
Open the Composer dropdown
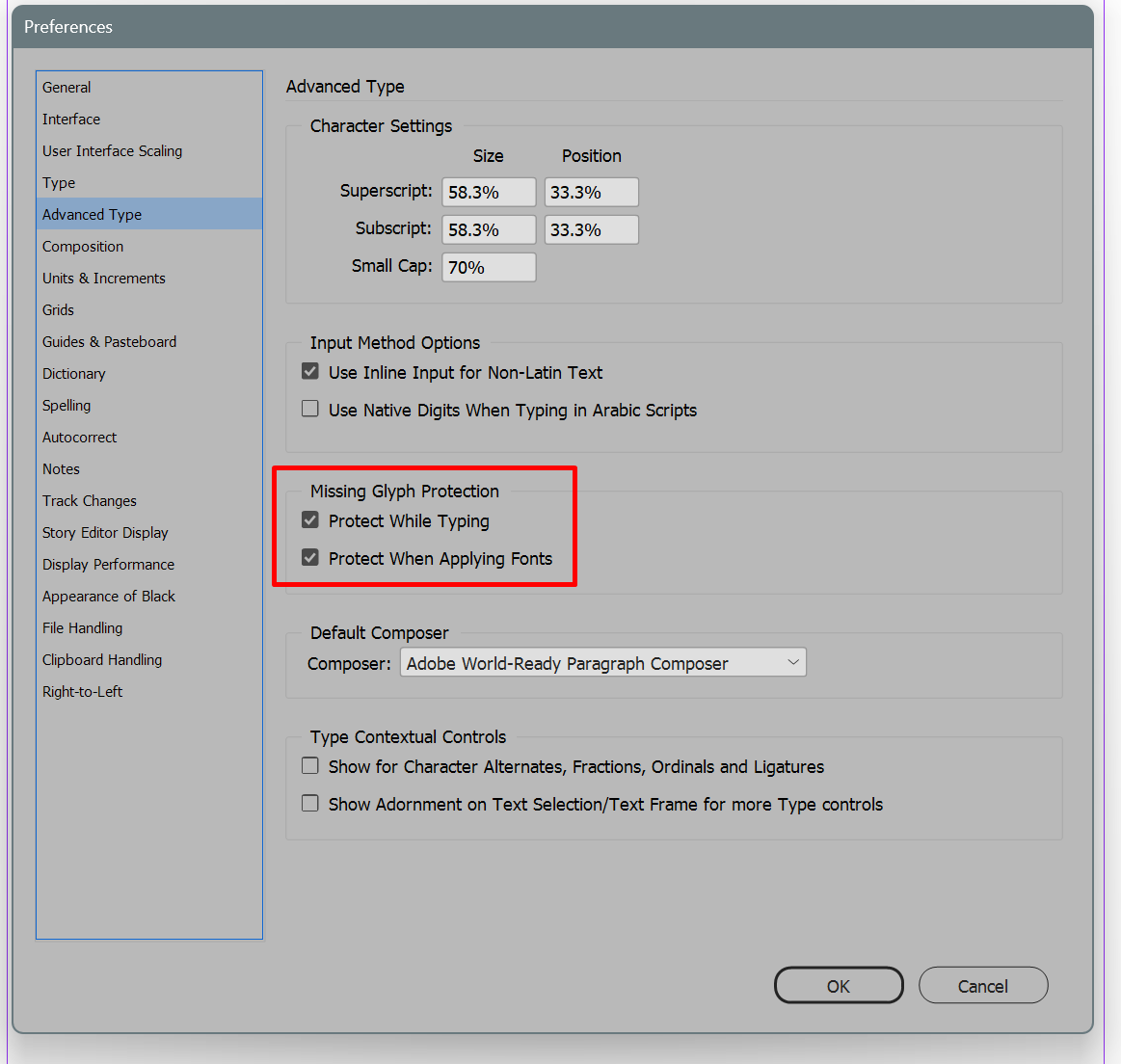(602, 662)
